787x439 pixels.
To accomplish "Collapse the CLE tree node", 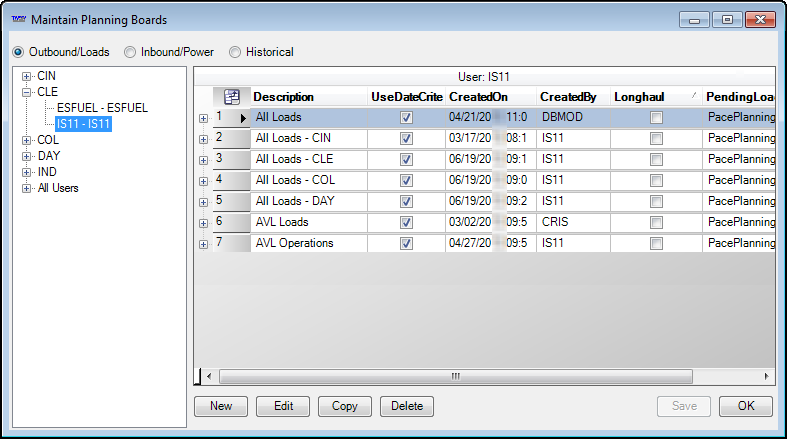I will pos(26,93).
